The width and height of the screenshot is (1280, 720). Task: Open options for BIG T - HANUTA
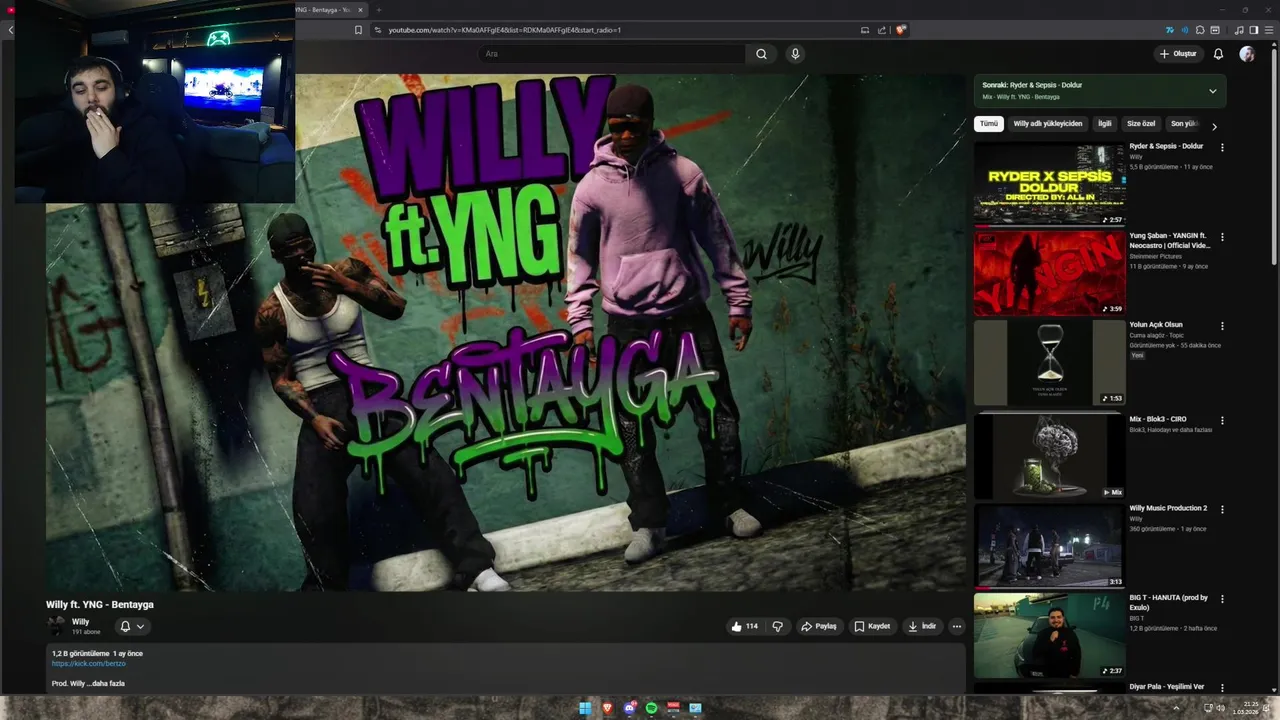pos(1222,599)
